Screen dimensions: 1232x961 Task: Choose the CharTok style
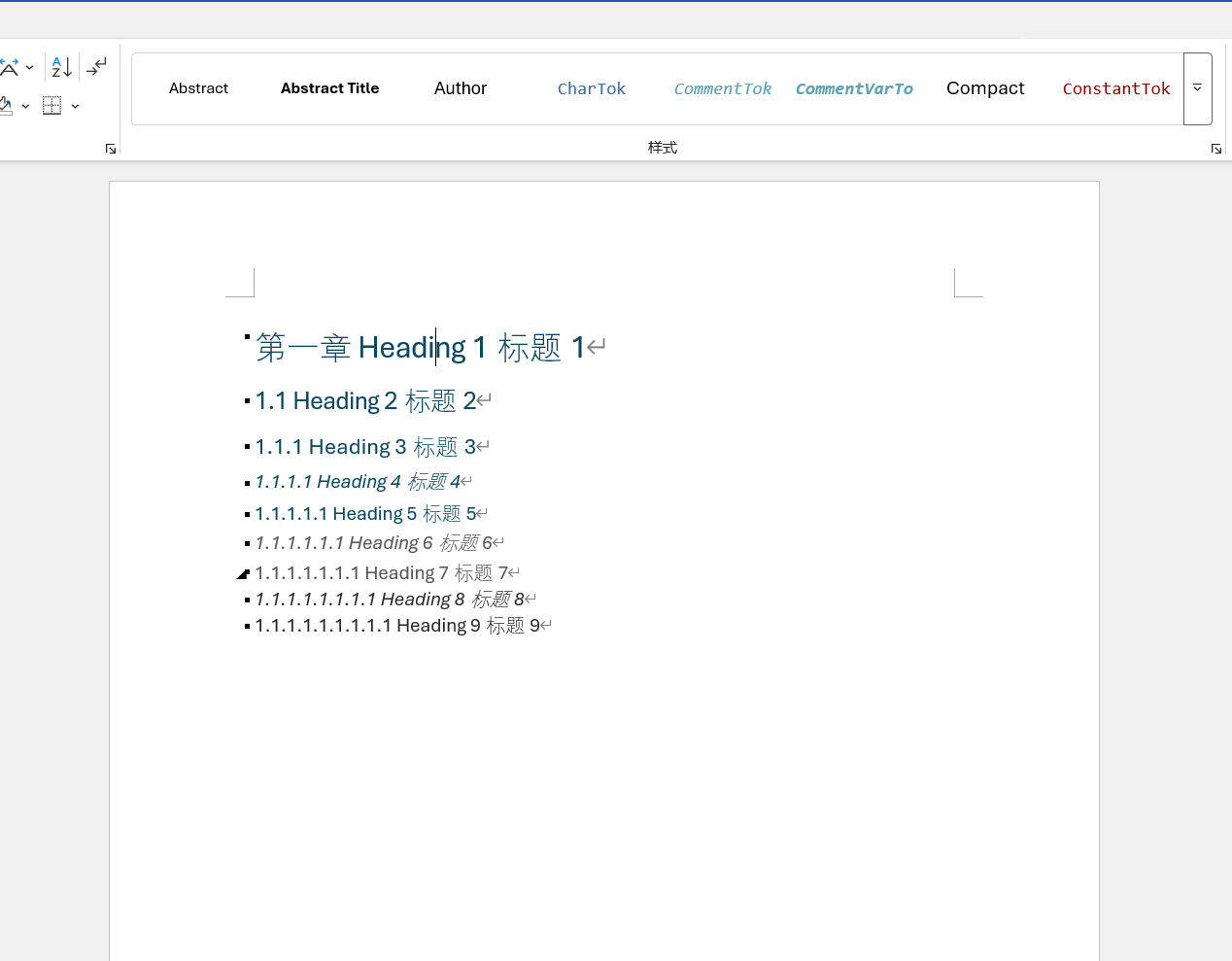[x=592, y=88]
